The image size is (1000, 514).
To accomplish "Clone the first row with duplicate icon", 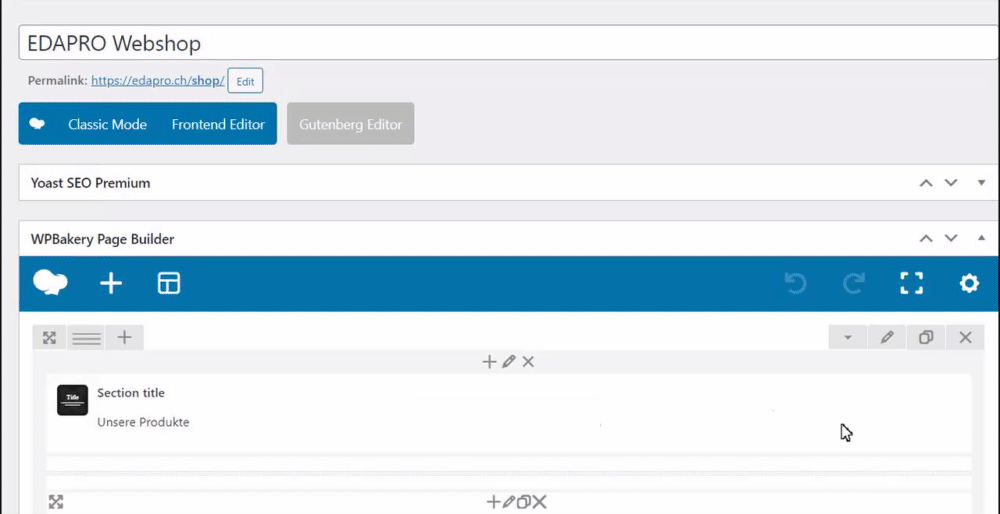I will 926,337.
